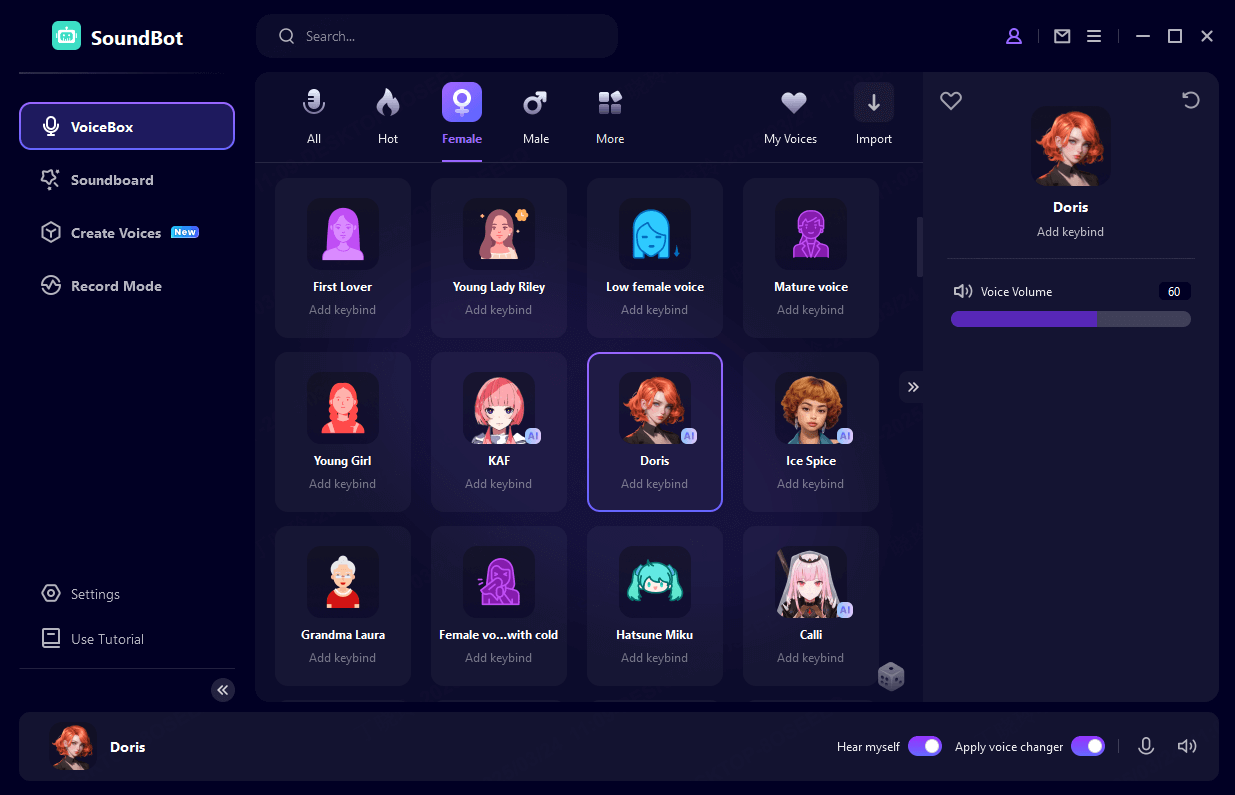Adjust the Voice Volume slider
This screenshot has width=1235, height=795.
(1070, 319)
